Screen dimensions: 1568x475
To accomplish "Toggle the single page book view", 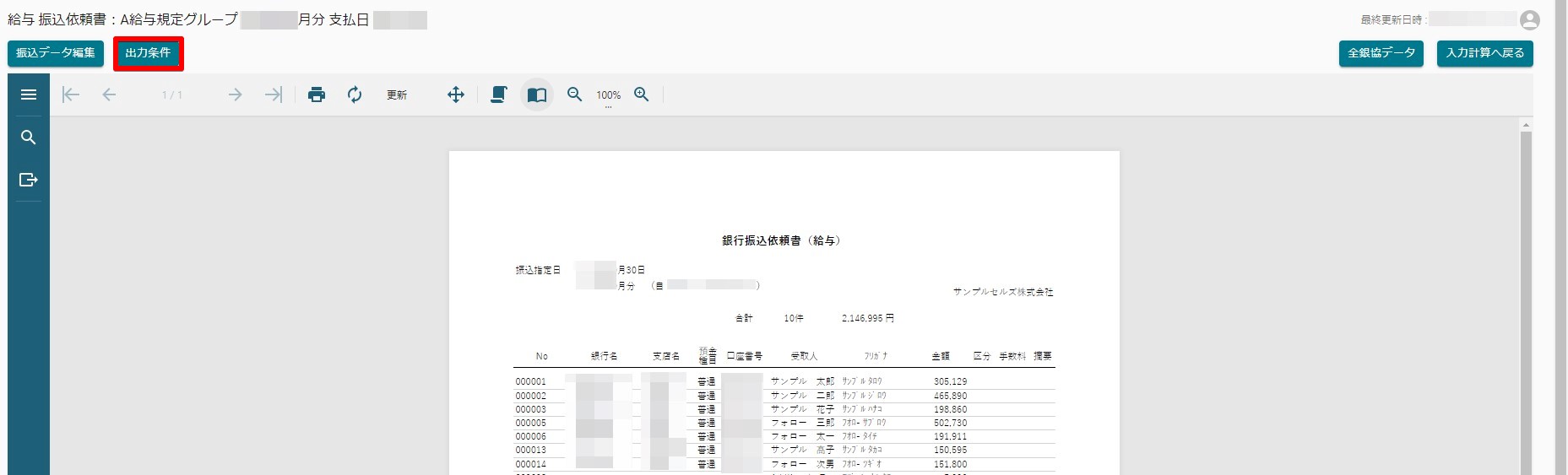I will 537,94.
